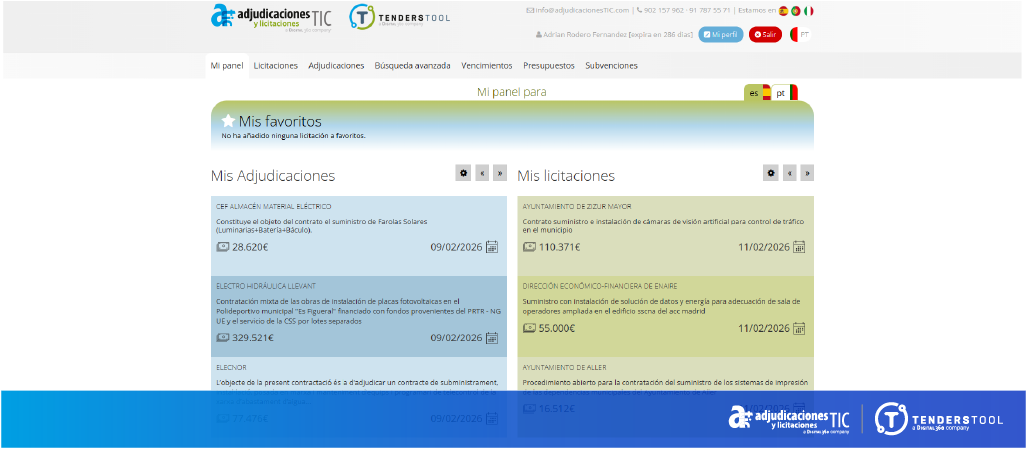This screenshot has width=1027, height=449.
Task: Click calendar icon beside 09/02/2026 for 28.620€
Action: pos(492,247)
